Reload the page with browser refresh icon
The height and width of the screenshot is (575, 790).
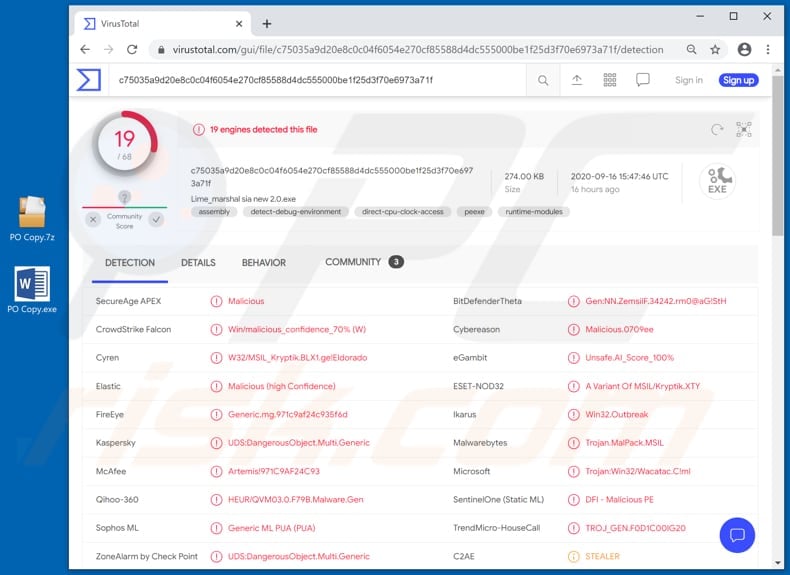[132, 49]
